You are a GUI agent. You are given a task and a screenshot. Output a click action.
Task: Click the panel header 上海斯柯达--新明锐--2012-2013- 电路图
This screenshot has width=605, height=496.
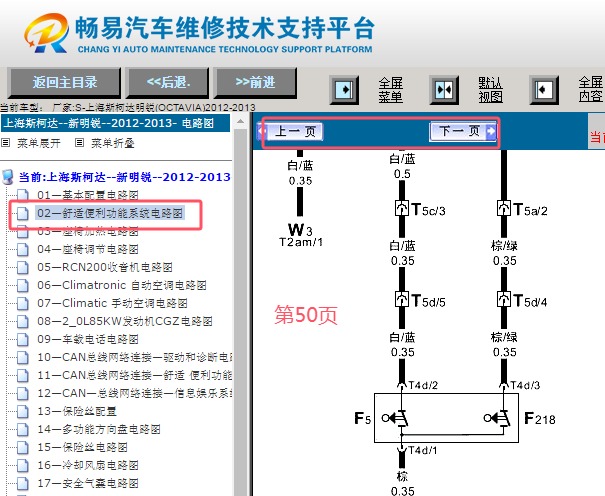pos(115,123)
